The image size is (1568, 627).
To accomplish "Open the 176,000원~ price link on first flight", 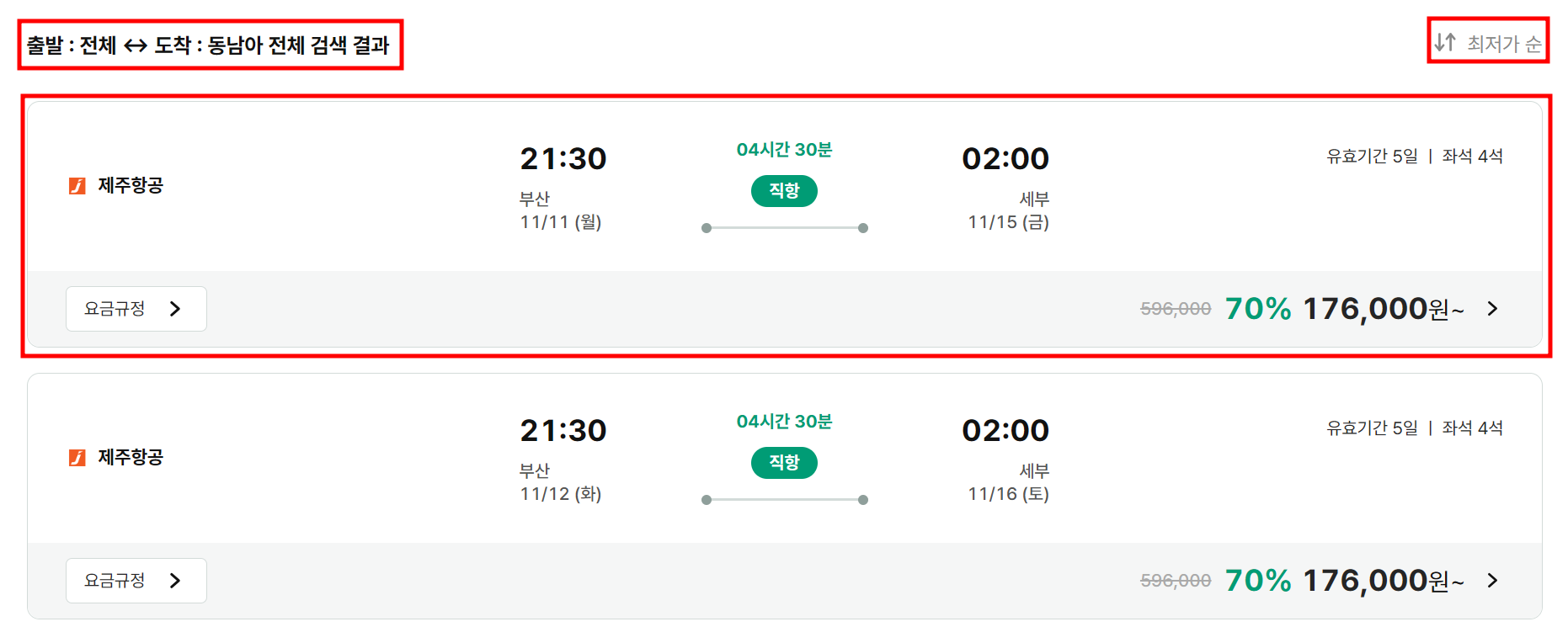I will point(1381,309).
